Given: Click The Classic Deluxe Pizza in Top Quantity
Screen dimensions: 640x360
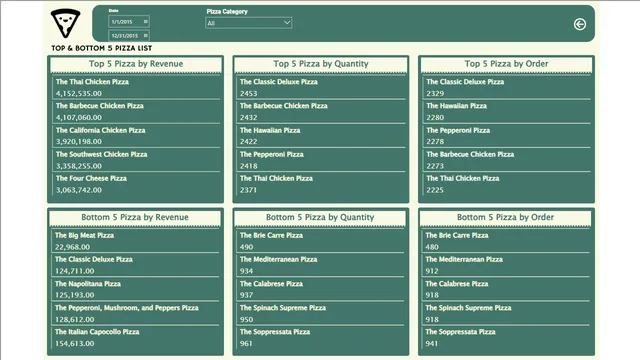Looking at the screenshot, I should tap(279, 82).
